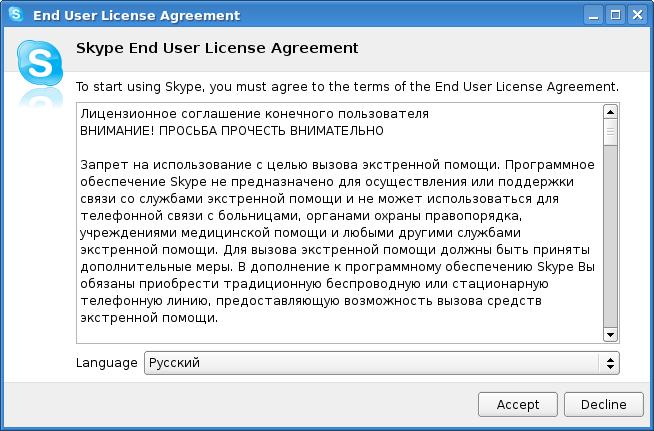Close the license agreement dialog
Viewport: 654px width, 431px height.
[637, 15]
